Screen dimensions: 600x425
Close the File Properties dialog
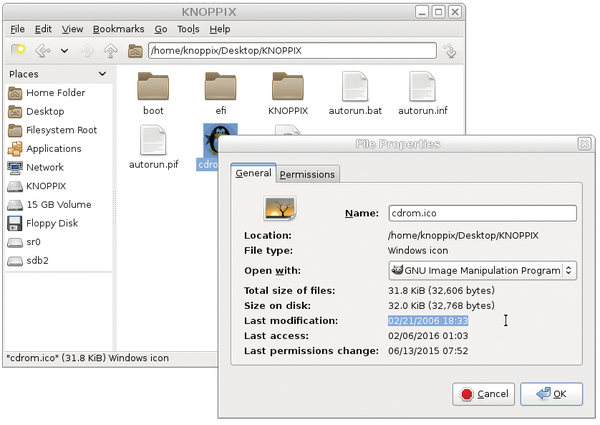click(584, 144)
